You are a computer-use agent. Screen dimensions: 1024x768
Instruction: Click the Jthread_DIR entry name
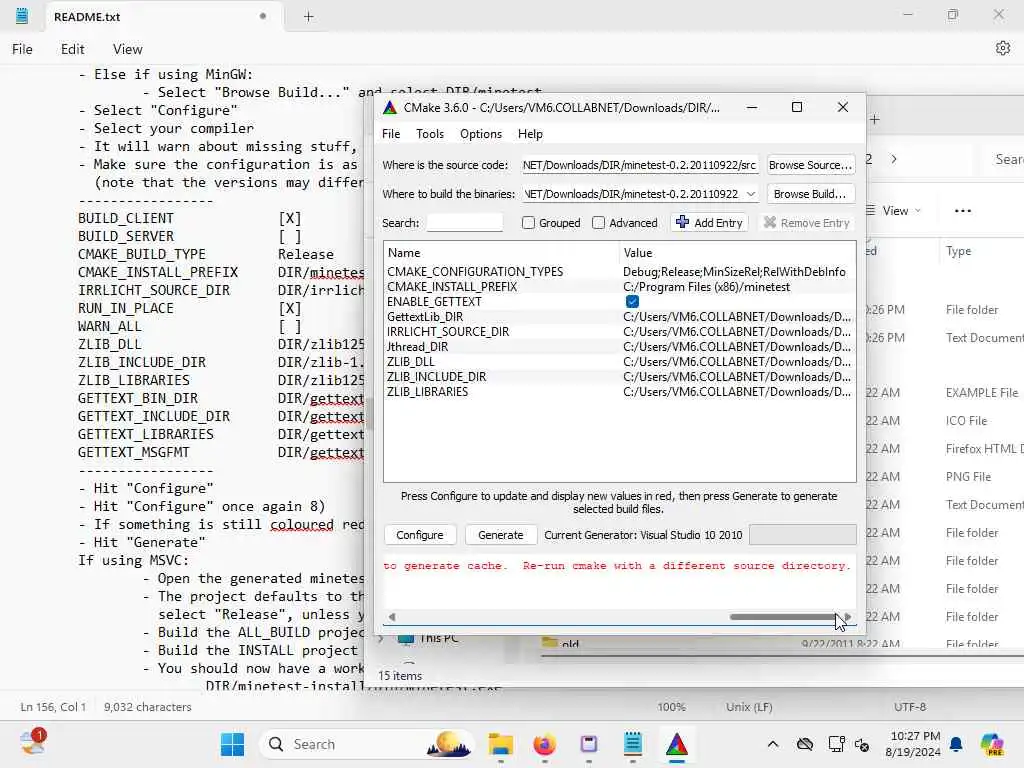[417, 347]
